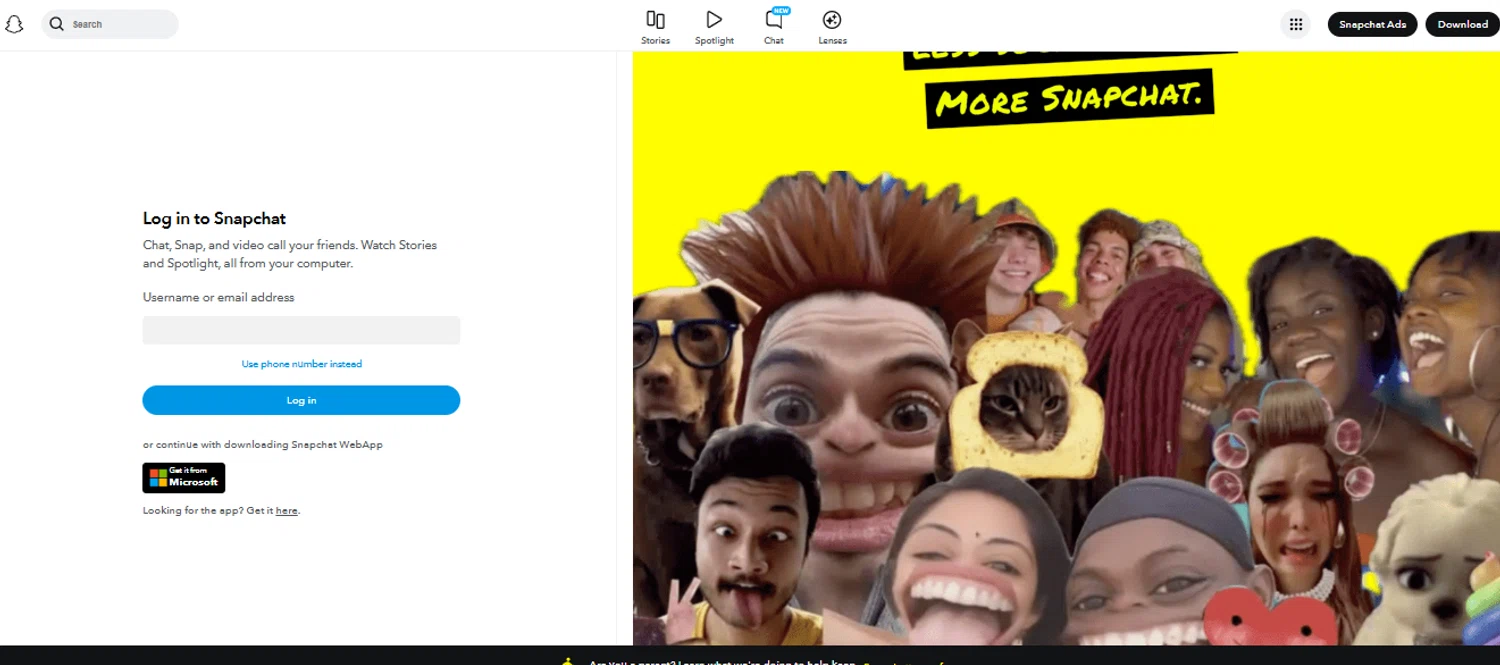Click the Download button
The image size is (1500, 665).
[1463, 24]
